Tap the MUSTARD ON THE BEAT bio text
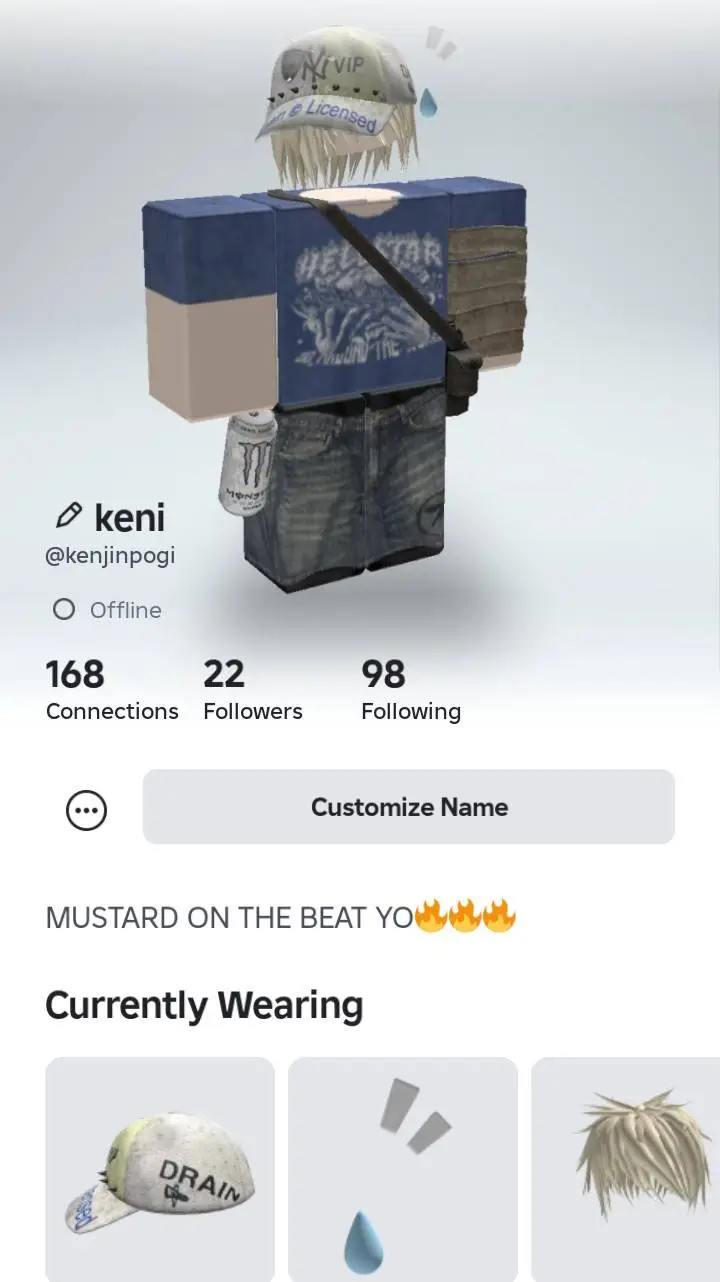720x1282 pixels. (x=229, y=917)
